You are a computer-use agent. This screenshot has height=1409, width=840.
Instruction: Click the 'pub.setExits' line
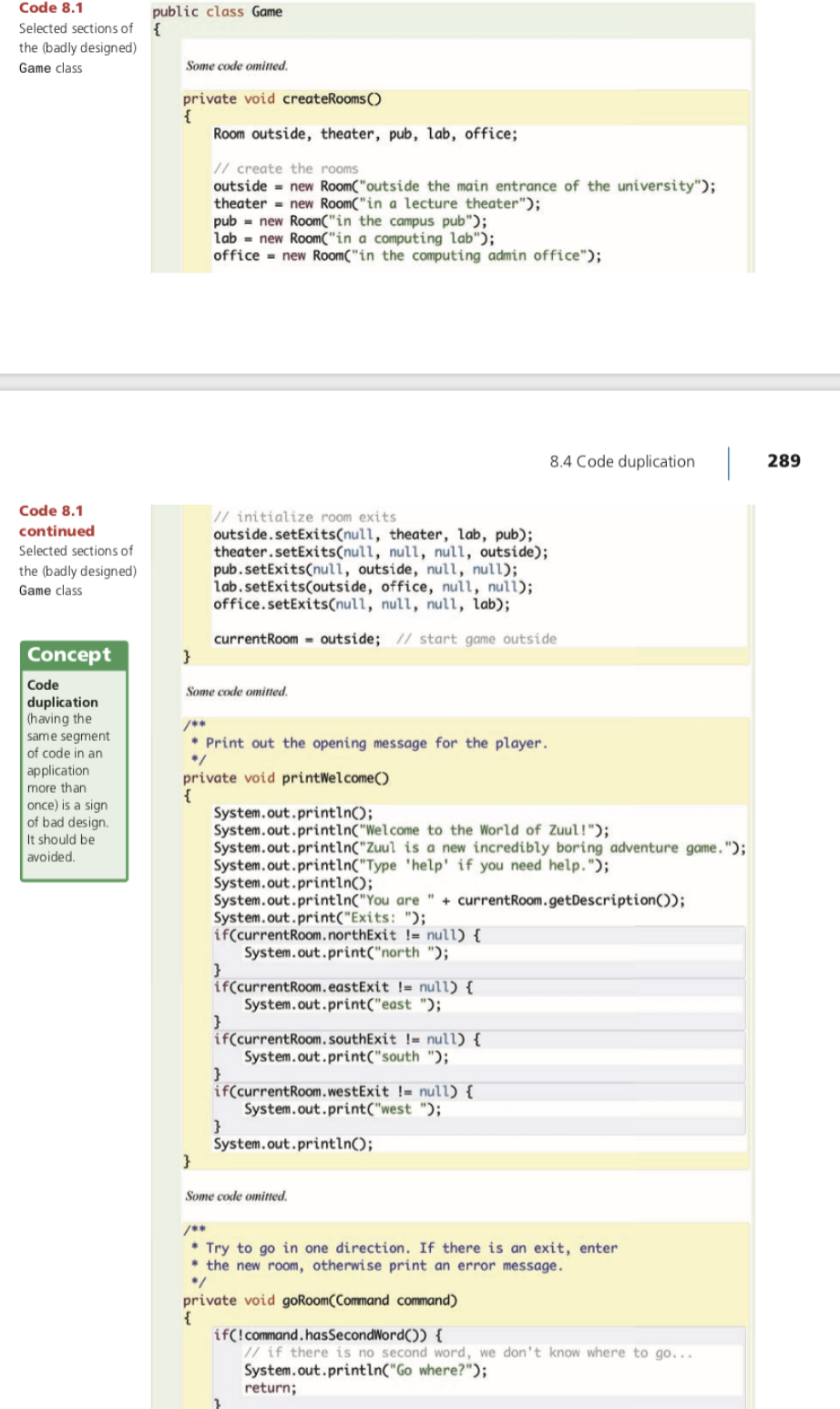[x=365, y=569]
